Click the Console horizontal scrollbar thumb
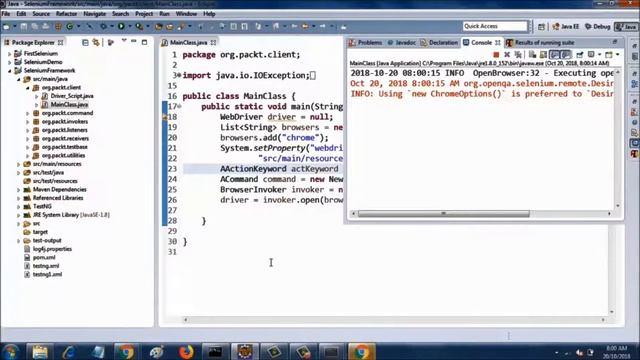Viewport: 640px width, 360px height. click(443, 213)
